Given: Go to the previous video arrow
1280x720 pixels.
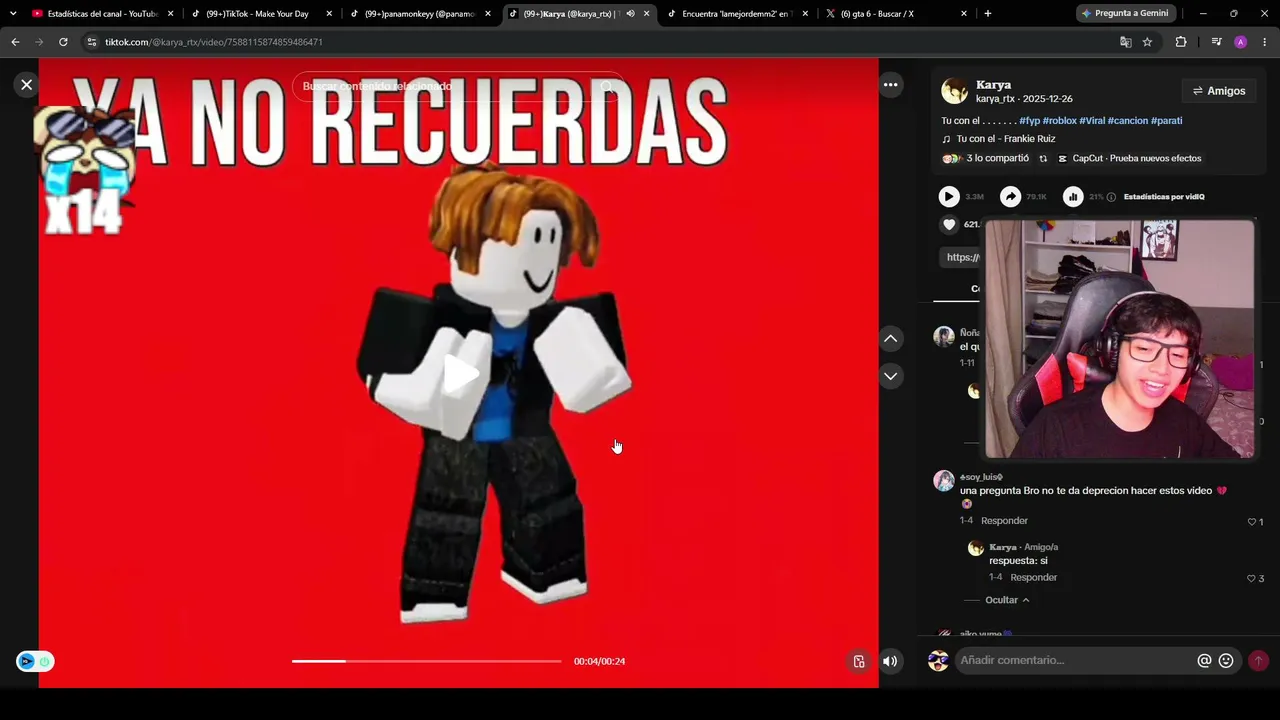Looking at the screenshot, I should 890,339.
